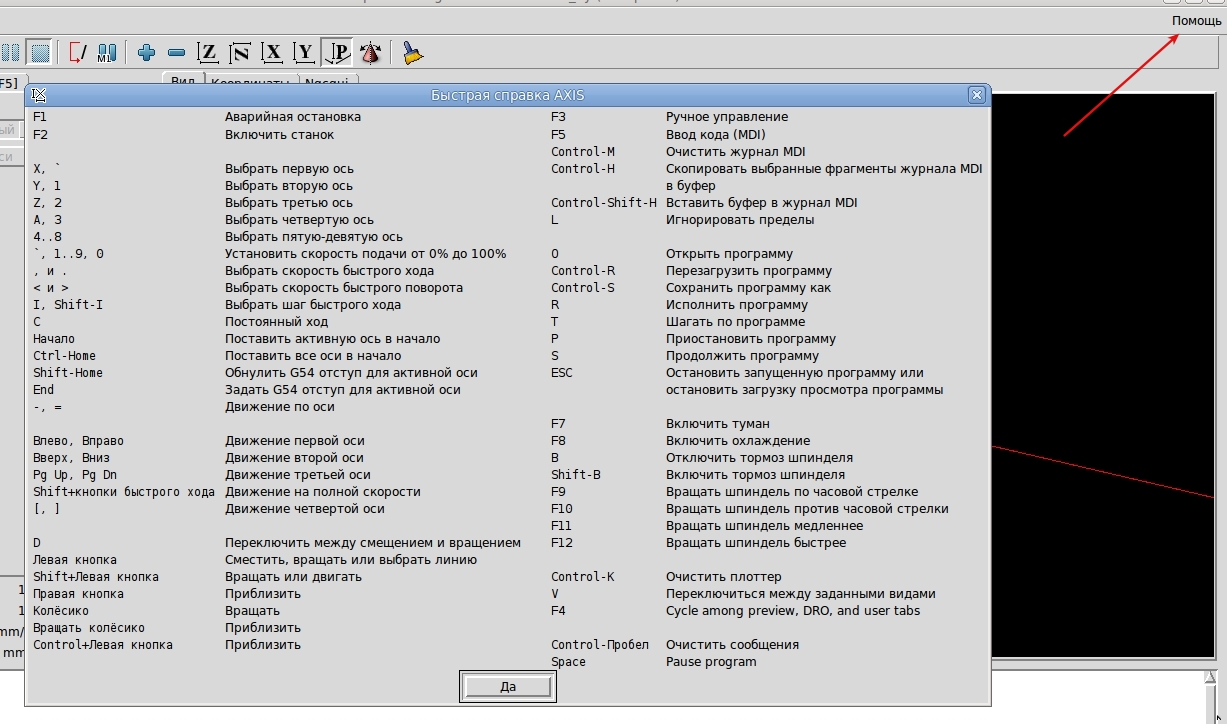The image size is (1227, 724).
Task: Click the 'Выбрать первую ось' text
Action: coord(289,169)
